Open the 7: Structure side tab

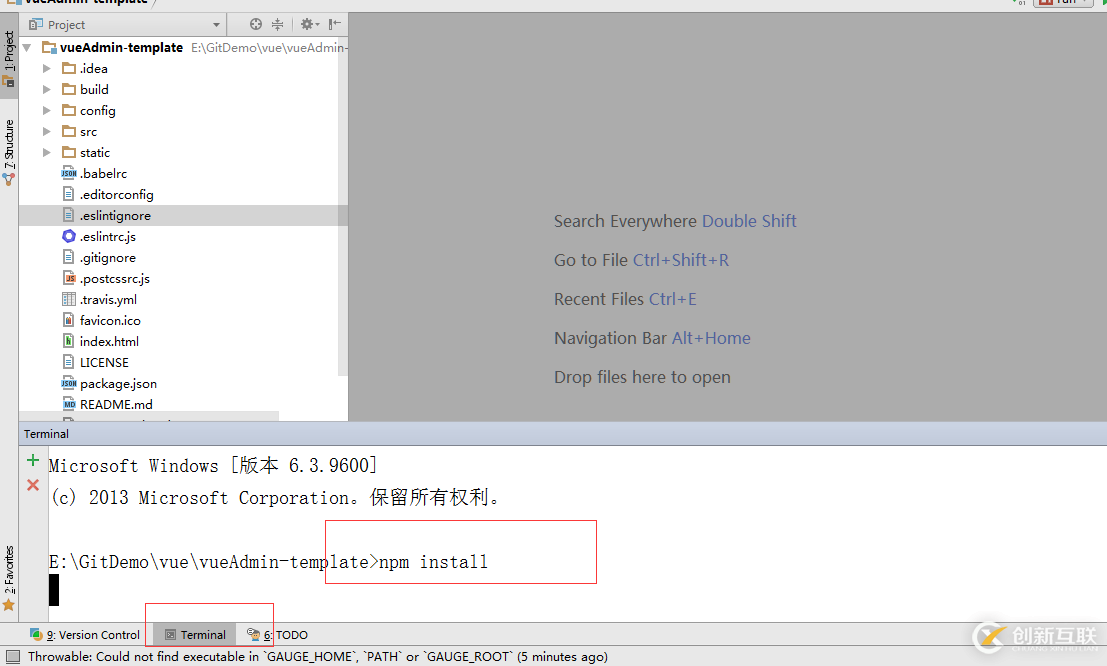9,151
